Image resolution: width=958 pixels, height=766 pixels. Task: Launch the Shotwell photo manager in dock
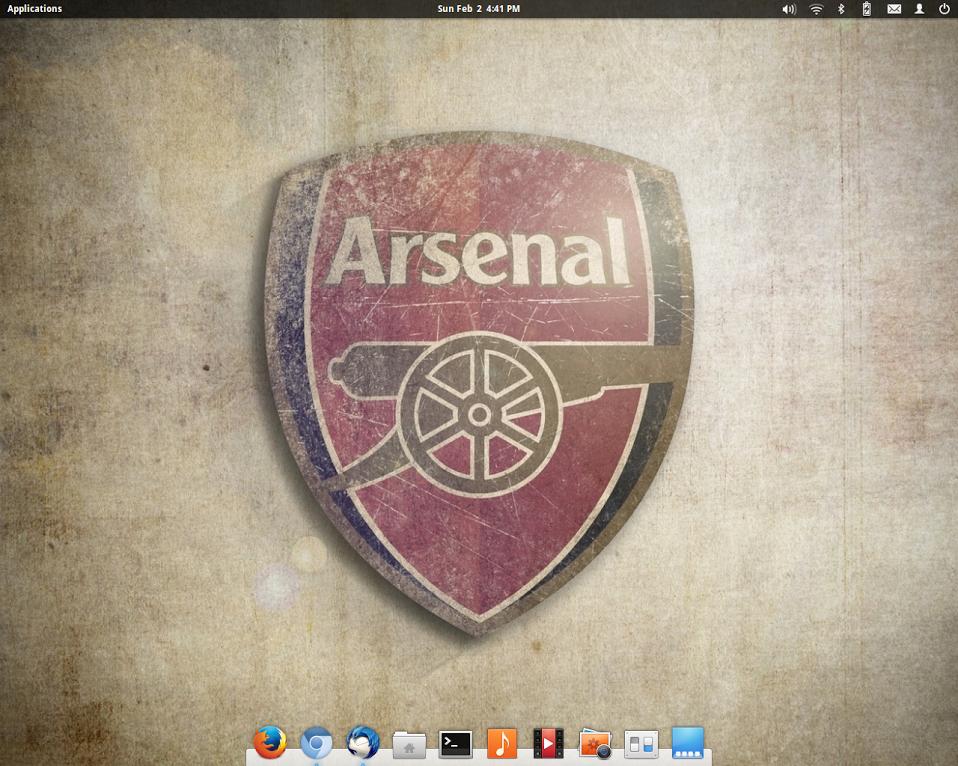tap(595, 743)
